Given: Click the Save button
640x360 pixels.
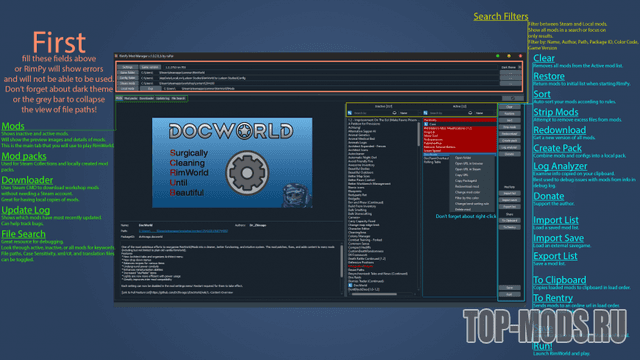Looking at the screenshot, I should point(509,288).
